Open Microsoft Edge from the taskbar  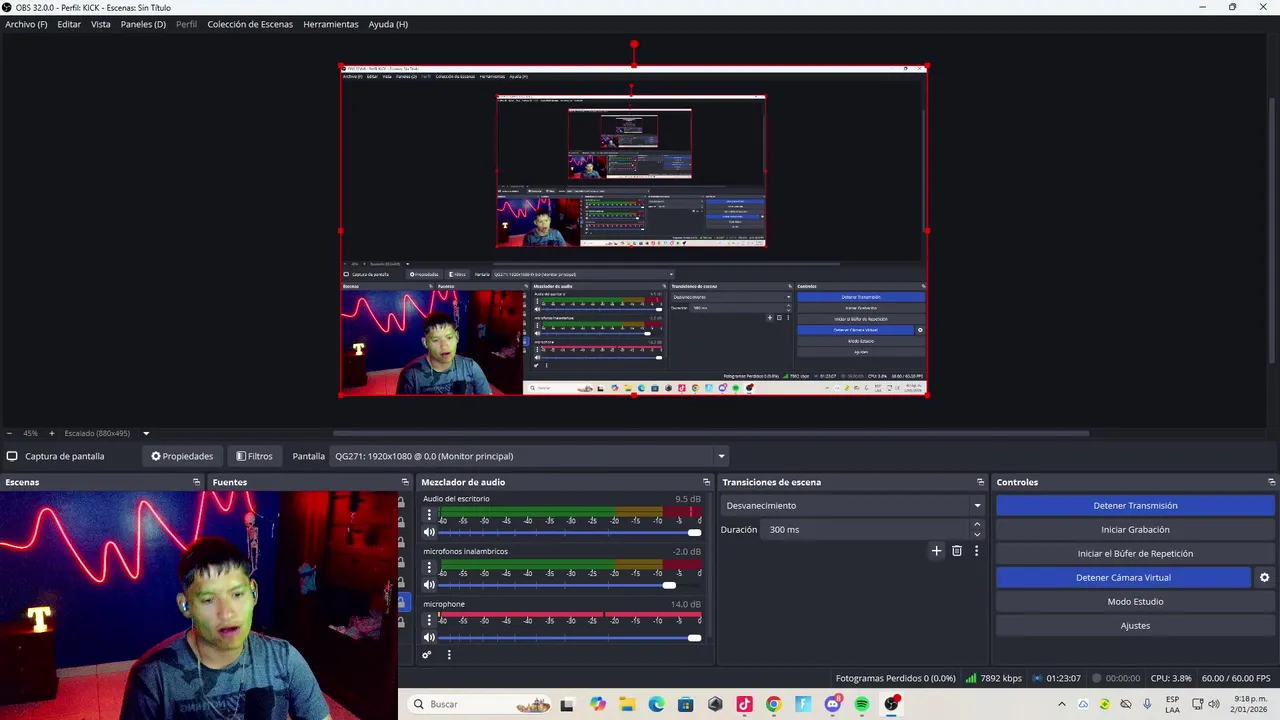click(656, 704)
